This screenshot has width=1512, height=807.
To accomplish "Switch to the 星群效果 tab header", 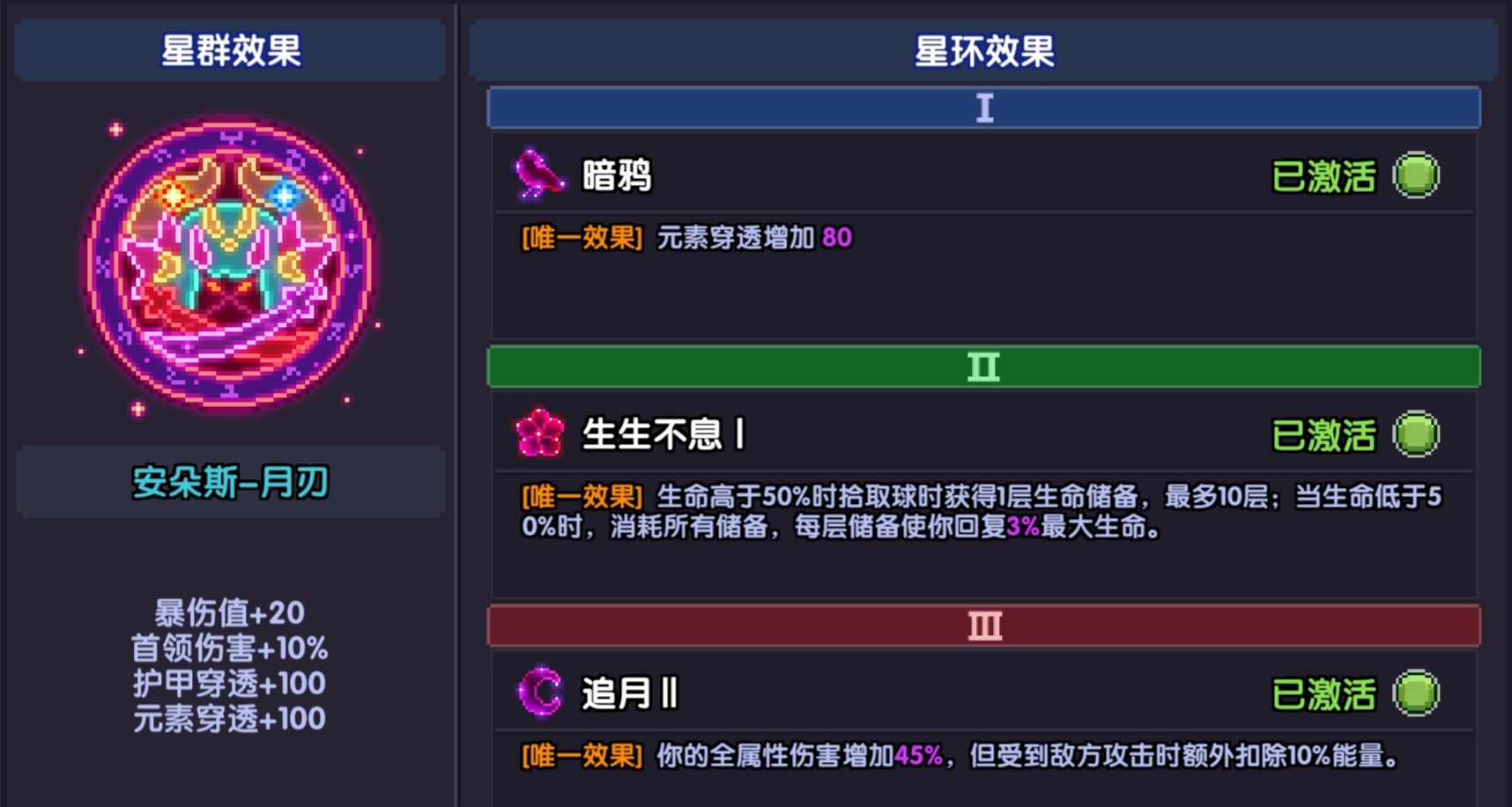I will click(230, 50).
